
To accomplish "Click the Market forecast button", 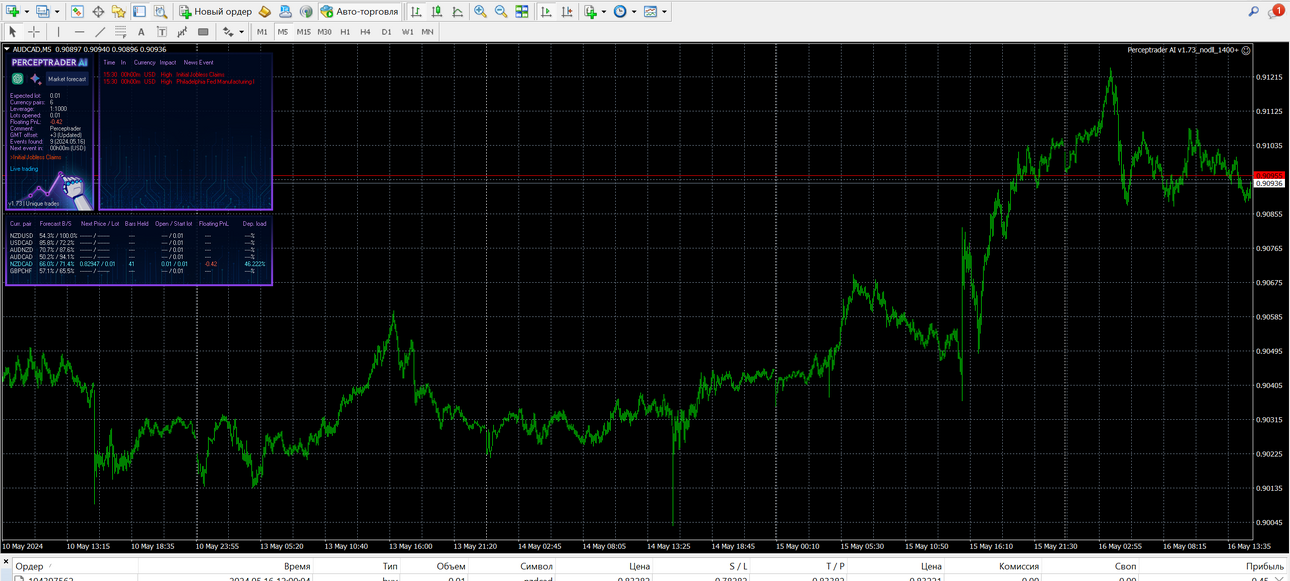I will click(68, 79).
